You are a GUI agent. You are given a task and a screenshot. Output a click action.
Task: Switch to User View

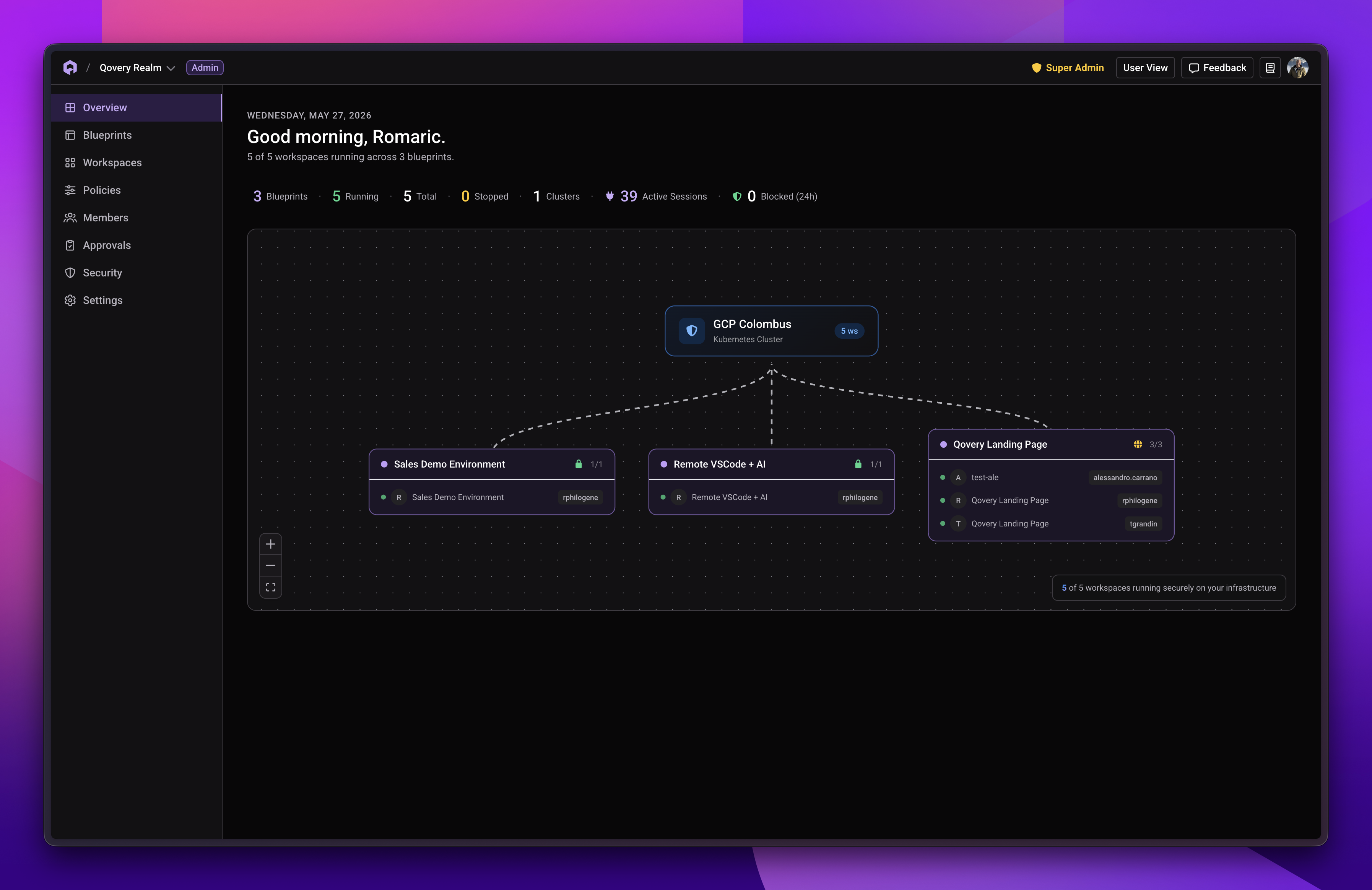pos(1145,67)
